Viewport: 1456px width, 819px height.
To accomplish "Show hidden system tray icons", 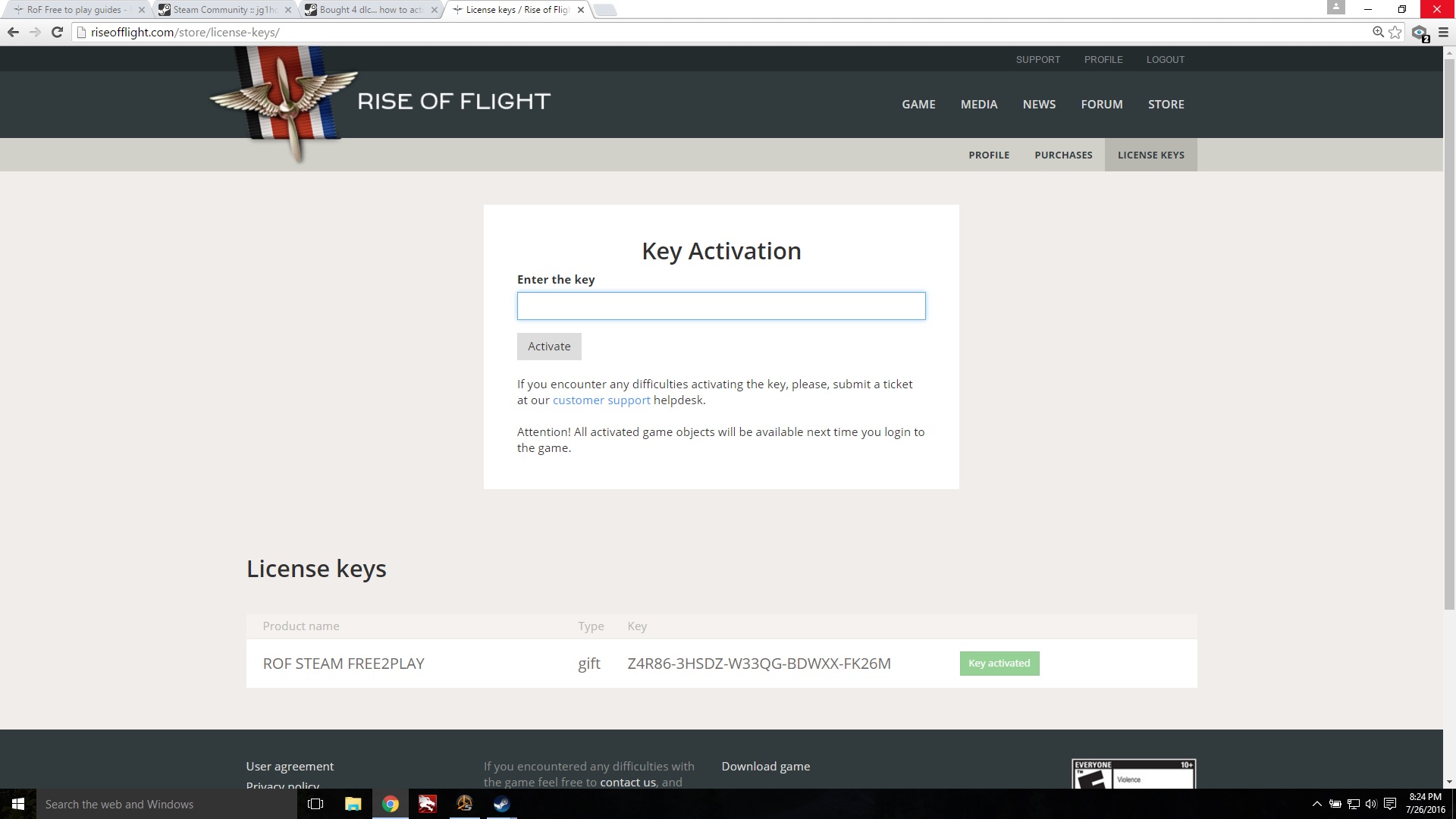I will 1316,804.
